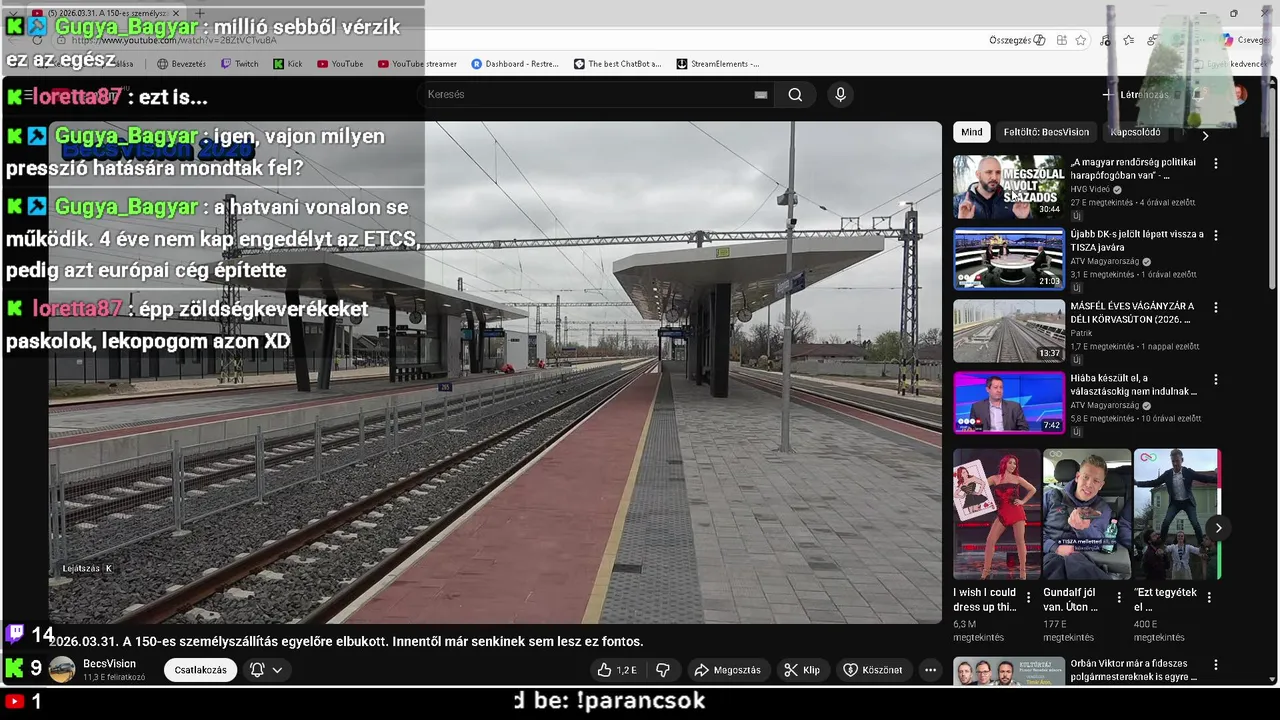Send thanks using the Köszönet button
The height and width of the screenshot is (720, 1280).
[873, 670]
